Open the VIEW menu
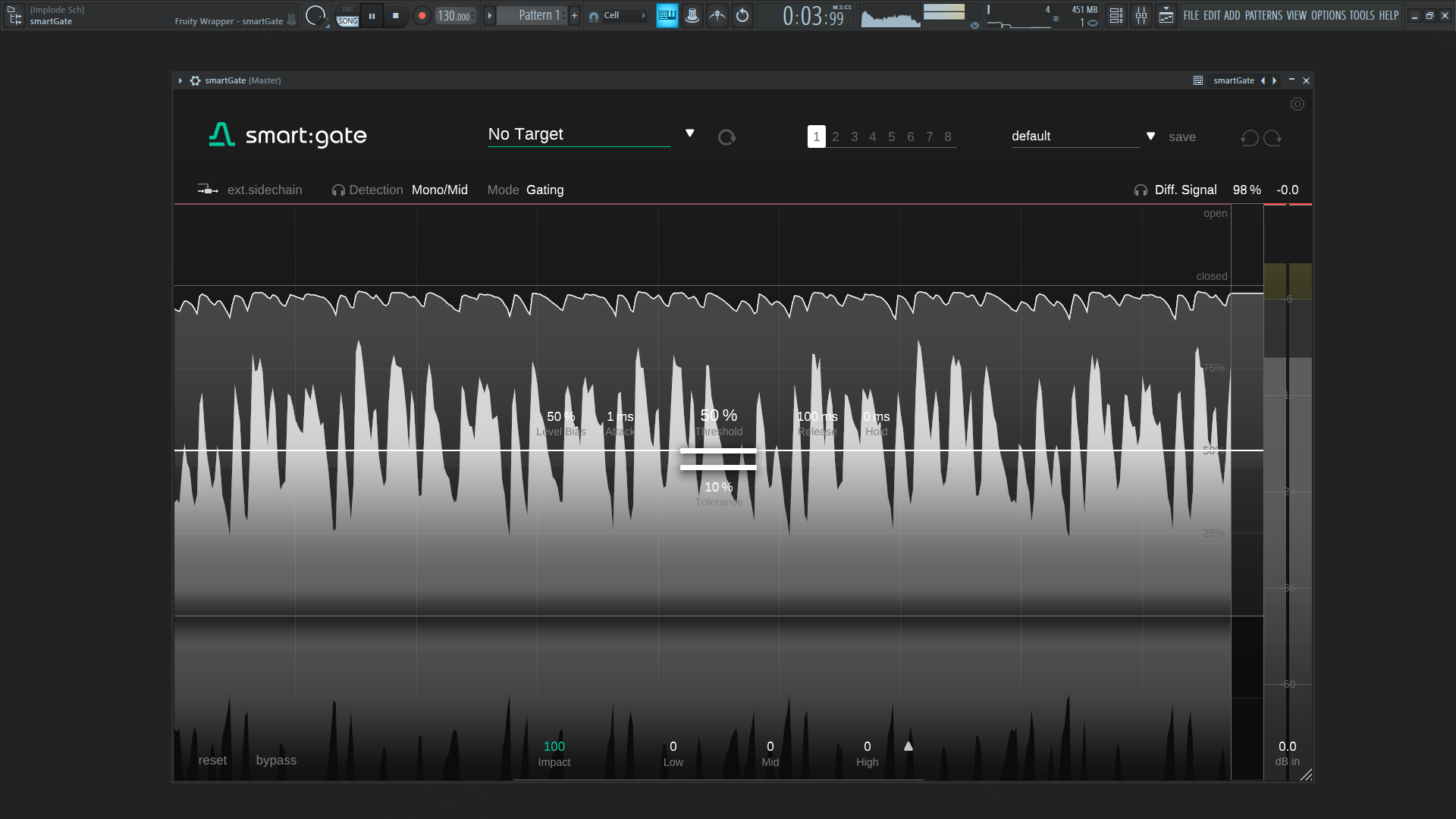The width and height of the screenshot is (1456, 819). 1297,15
